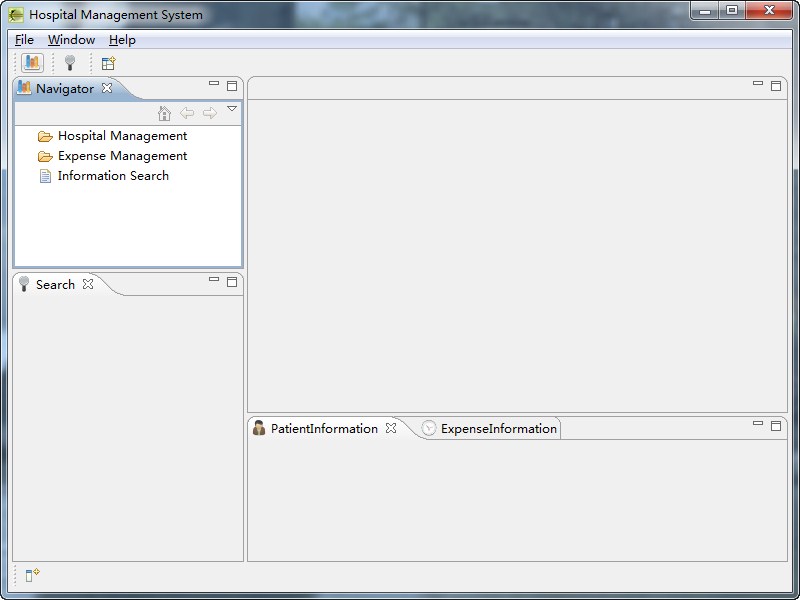Select the Navigator tab
The height and width of the screenshot is (600, 800).
64,89
